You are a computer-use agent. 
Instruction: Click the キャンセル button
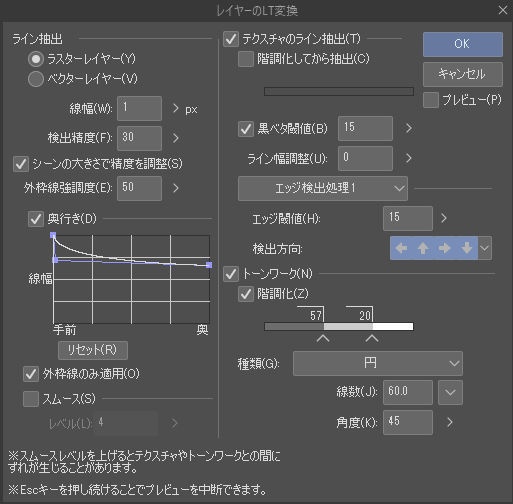pyautogui.click(x=463, y=74)
